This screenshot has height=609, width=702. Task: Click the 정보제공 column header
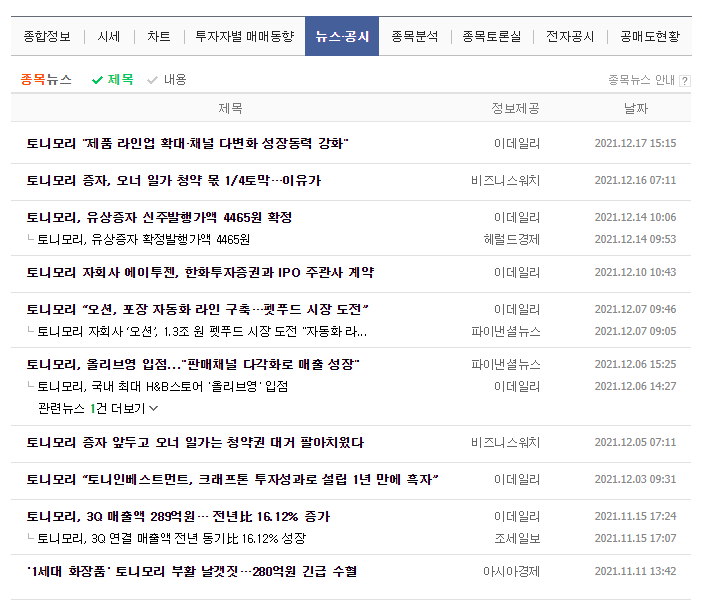tap(515, 108)
